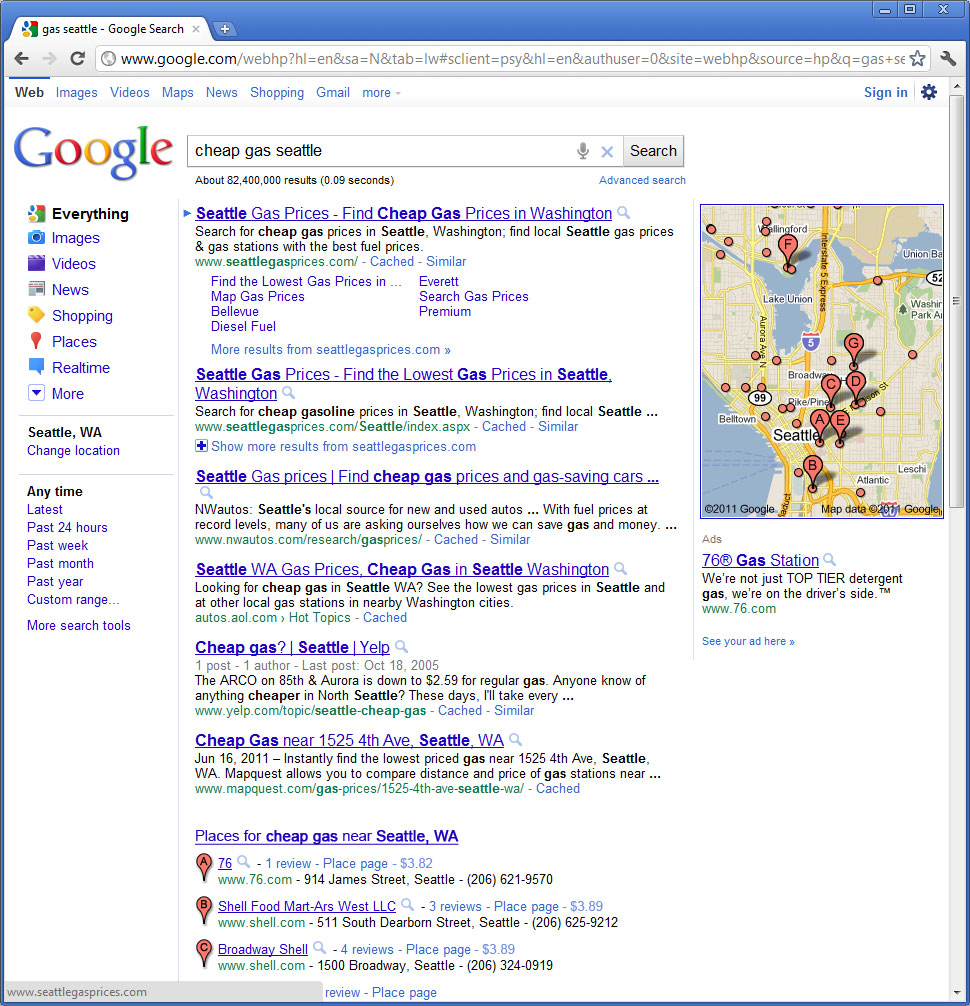The height and width of the screenshot is (1006, 970).
Task: Select the Videos filter film icon
Action: (x=37, y=263)
